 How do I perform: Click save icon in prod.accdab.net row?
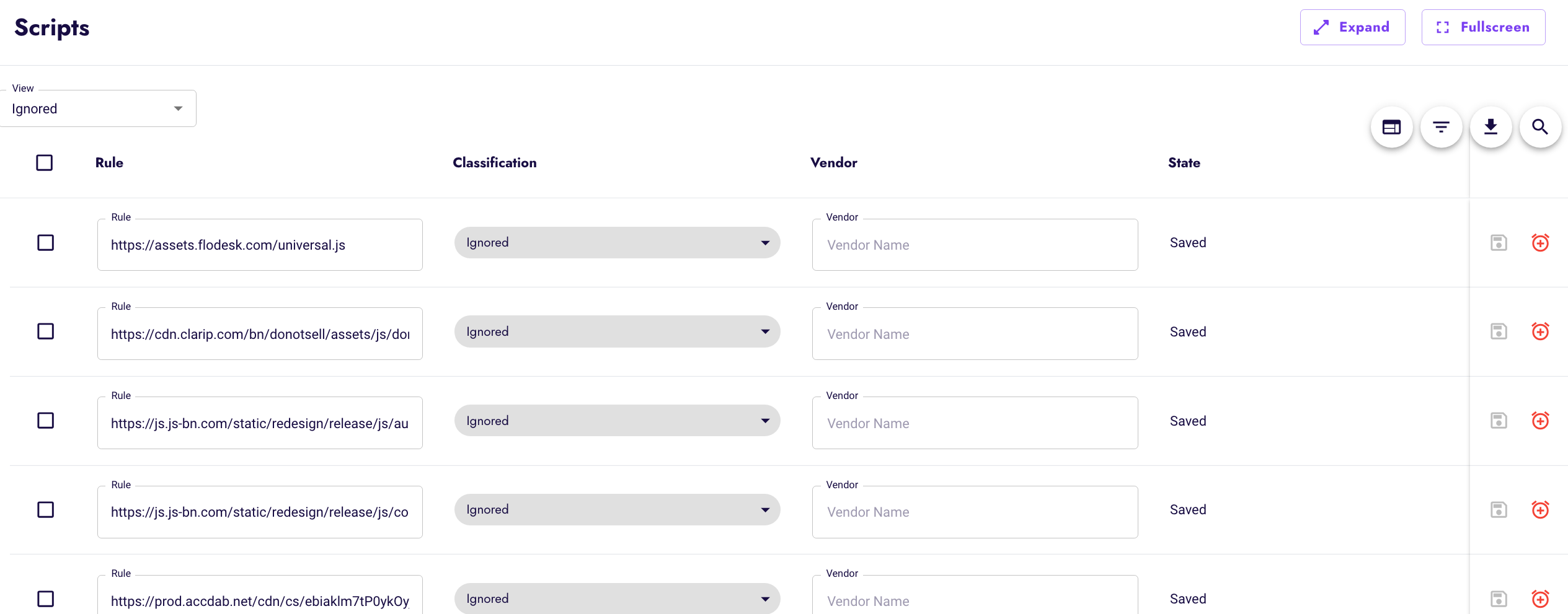tap(1499, 599)
